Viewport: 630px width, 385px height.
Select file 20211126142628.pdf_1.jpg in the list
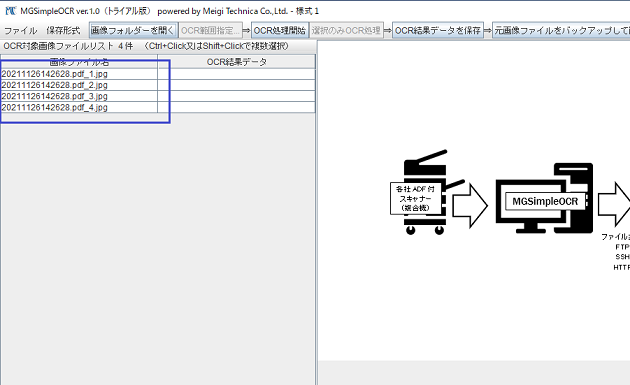[79, 74]
